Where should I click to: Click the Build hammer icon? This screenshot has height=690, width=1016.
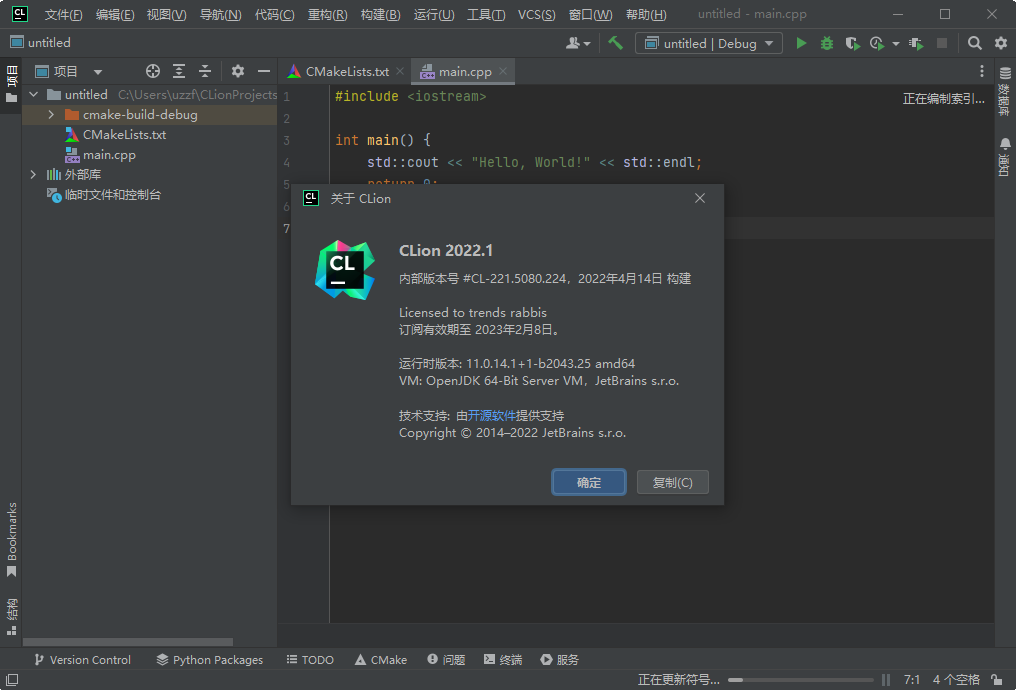pyautogui.click(x=615, y=43)
